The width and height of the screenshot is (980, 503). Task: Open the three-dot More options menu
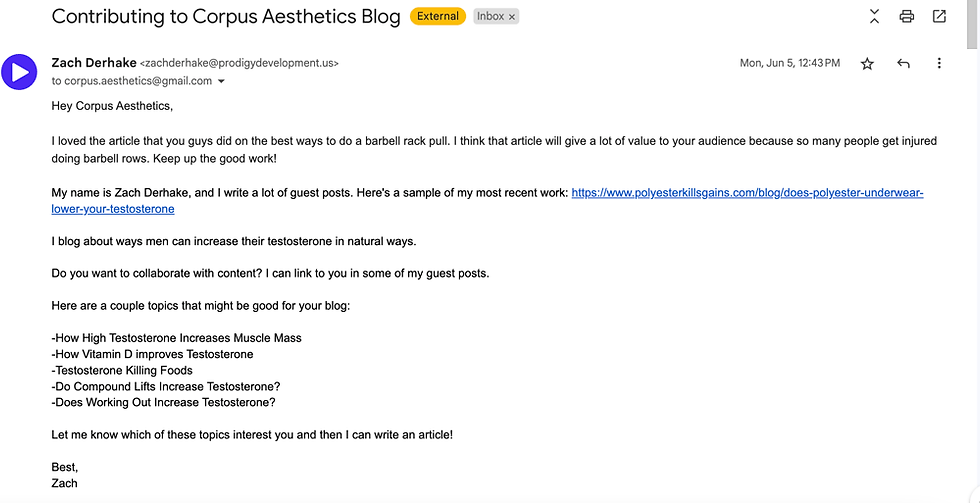tap(939, 64)
